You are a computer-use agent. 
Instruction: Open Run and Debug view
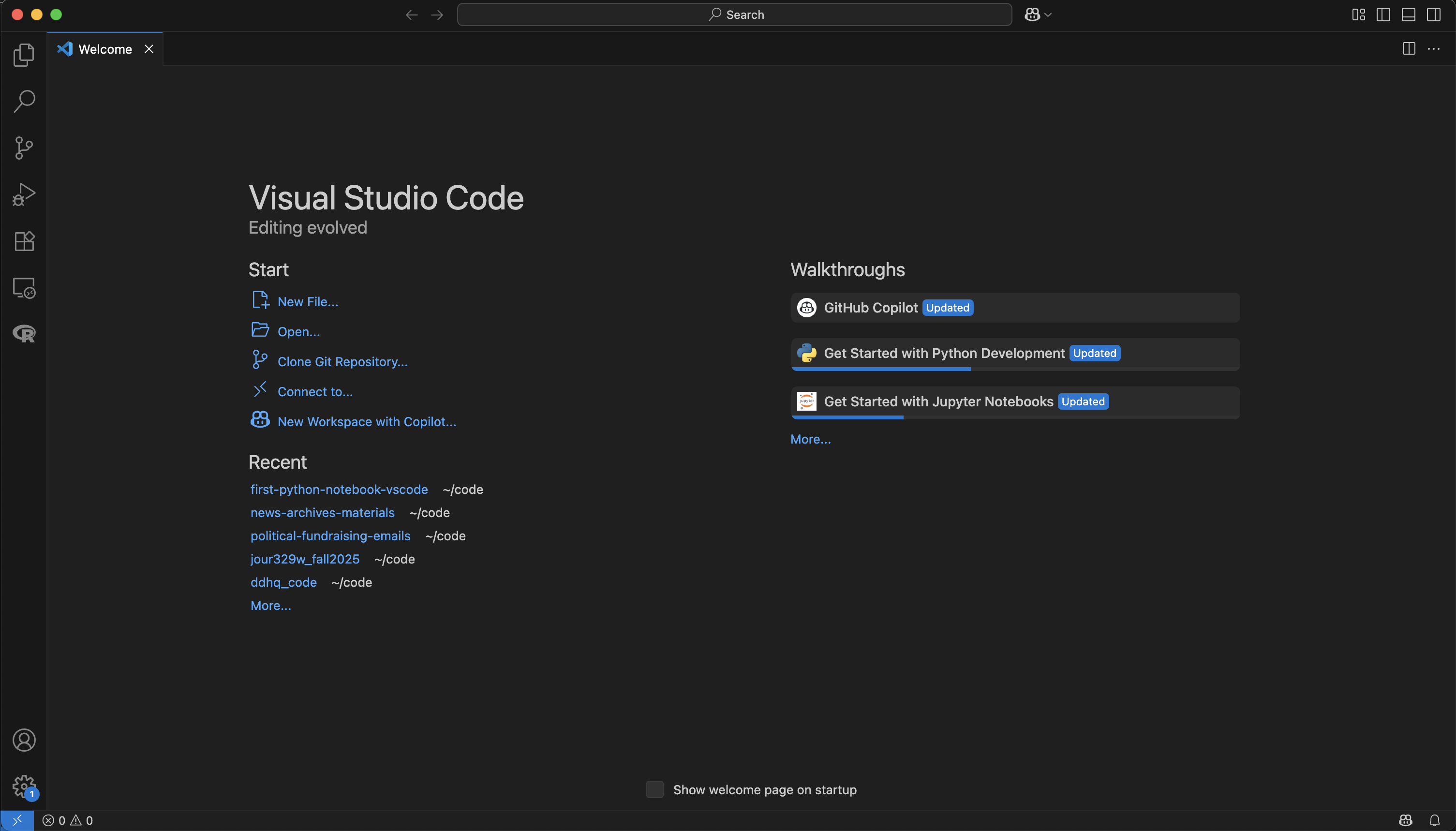tap(23, 194)
